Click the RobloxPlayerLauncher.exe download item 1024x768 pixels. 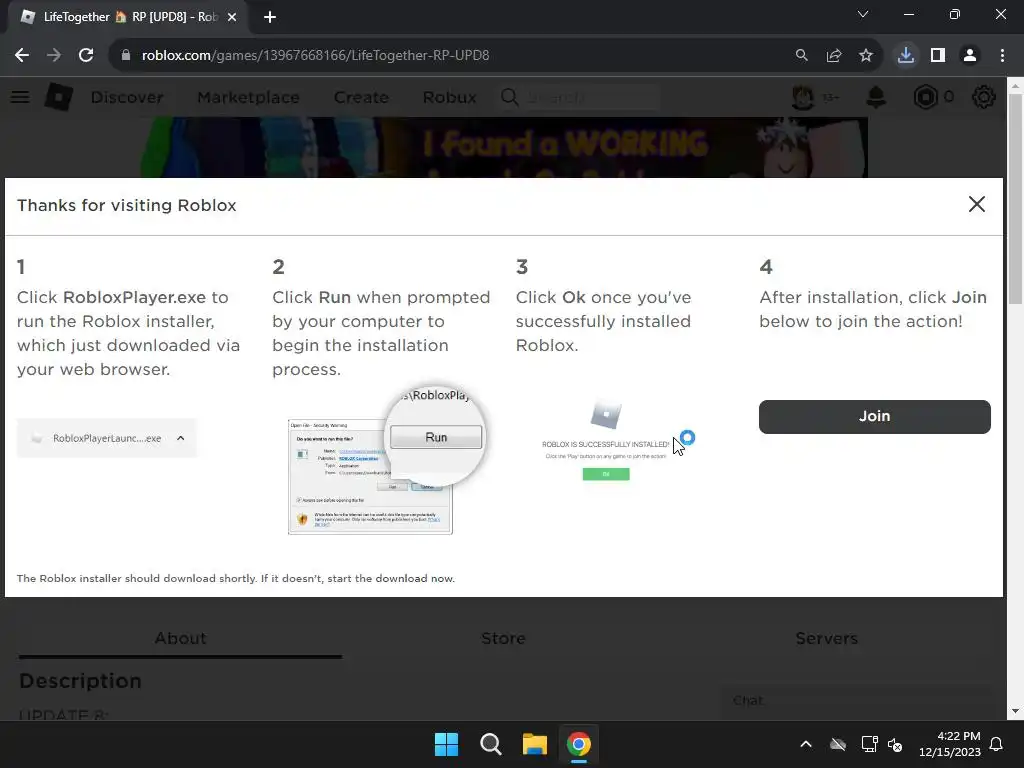[x=106, y=438]
